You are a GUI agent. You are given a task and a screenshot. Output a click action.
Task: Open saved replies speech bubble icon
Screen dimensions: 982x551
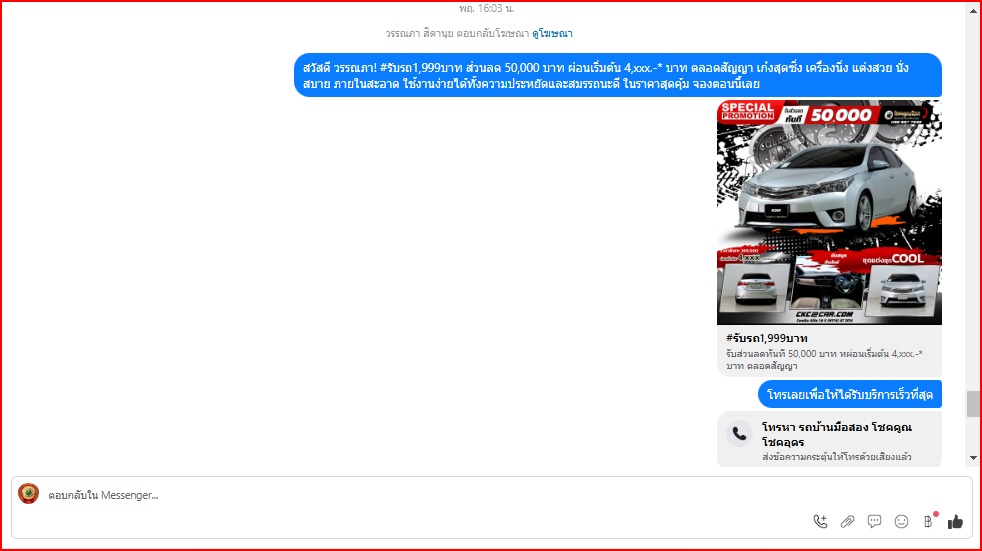pos(874,521)
